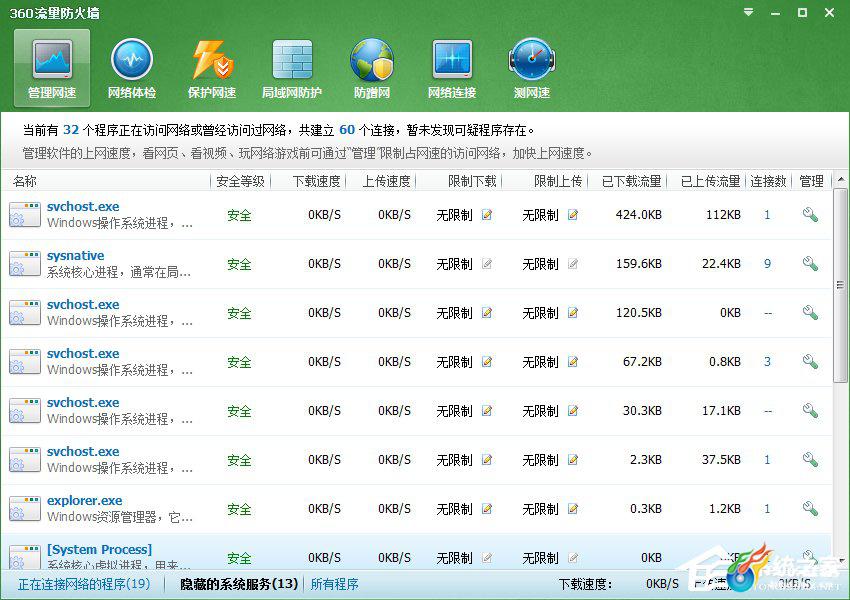Open sysnative process name link
850x600 pixels.
(75, 255)
